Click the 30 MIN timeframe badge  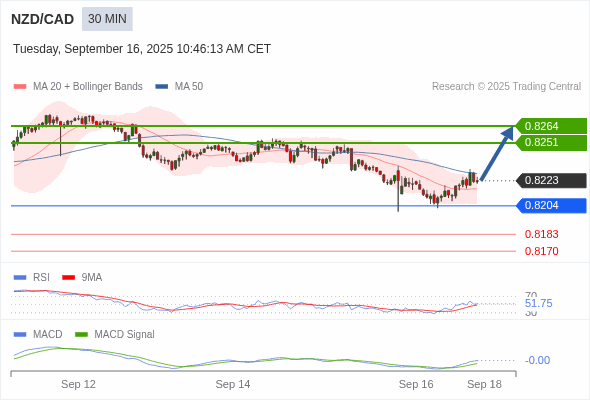(107, 19)
